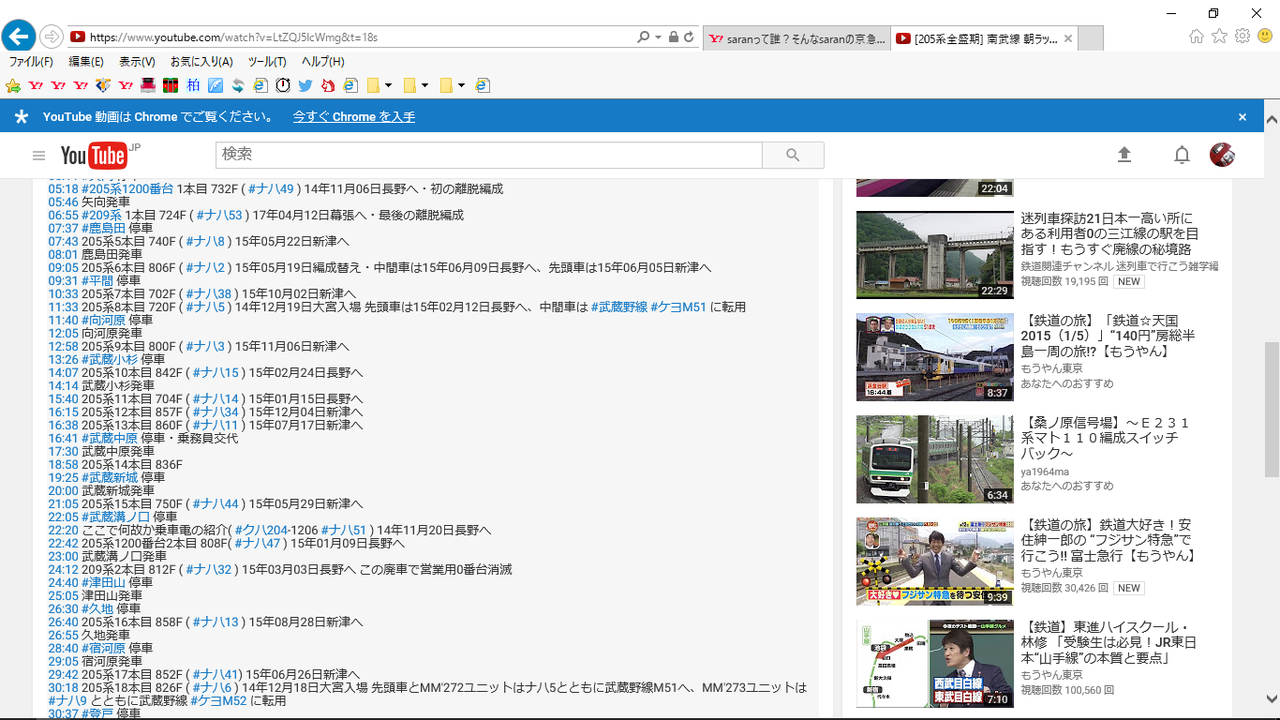Close the 205系全盛期 YouTube tab
This screenshot has width=1280, height=720.
pyautogui.click(x=1068, y=39)
